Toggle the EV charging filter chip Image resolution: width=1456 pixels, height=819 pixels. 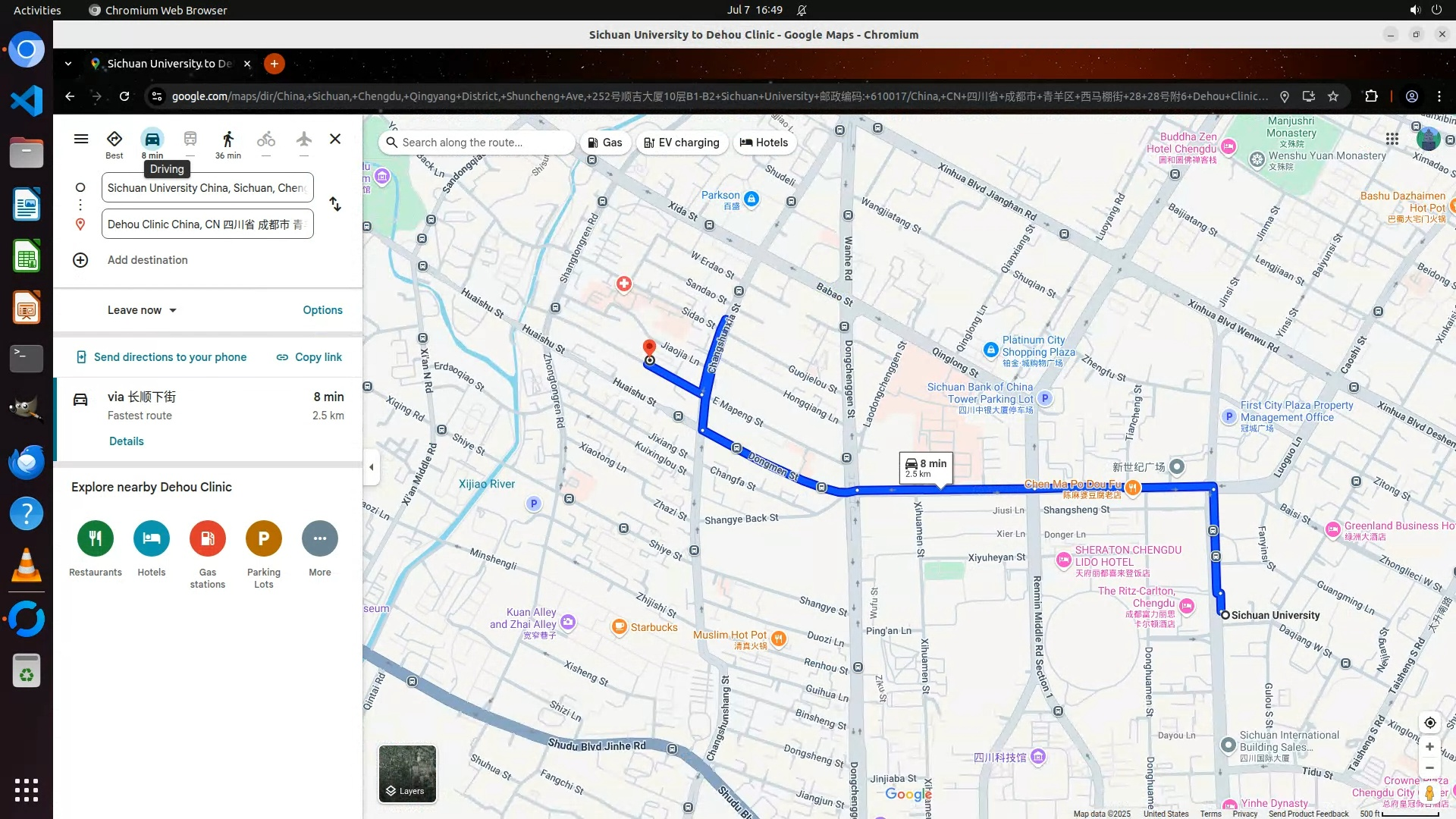click(x=682, y=143)
